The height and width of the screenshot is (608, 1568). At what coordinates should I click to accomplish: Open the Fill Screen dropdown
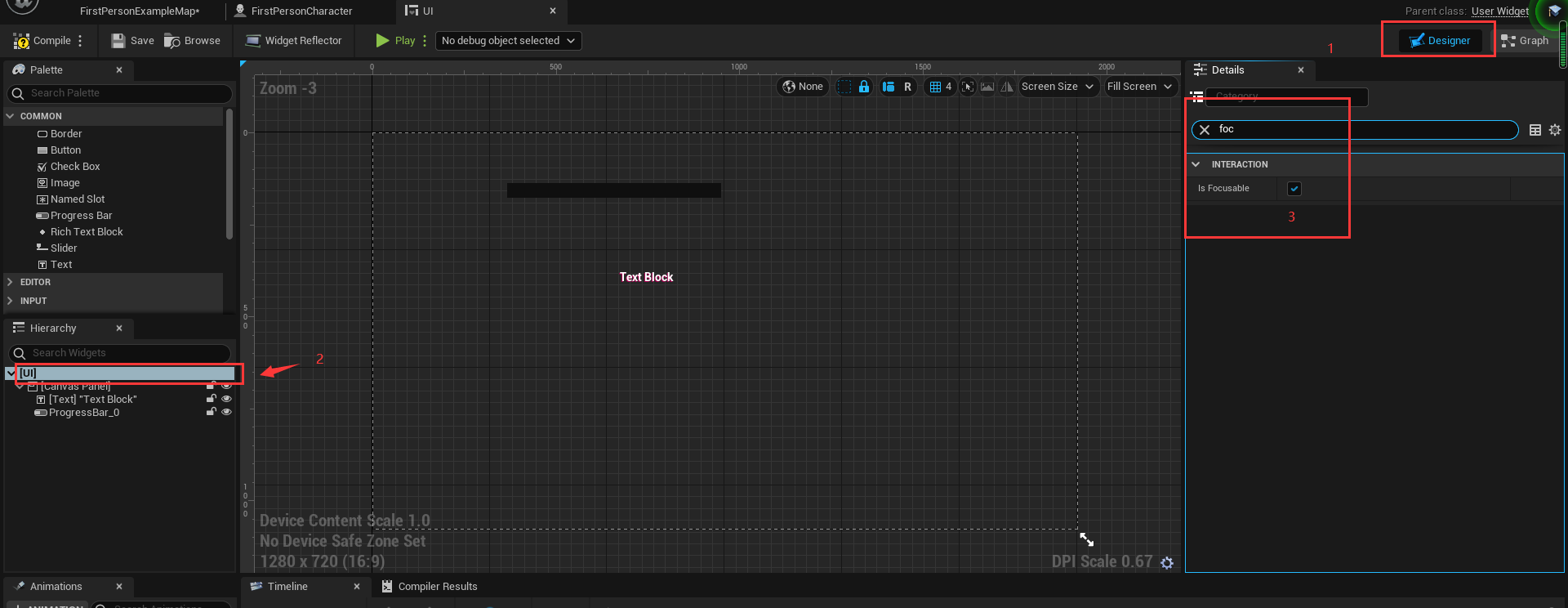1139,87
